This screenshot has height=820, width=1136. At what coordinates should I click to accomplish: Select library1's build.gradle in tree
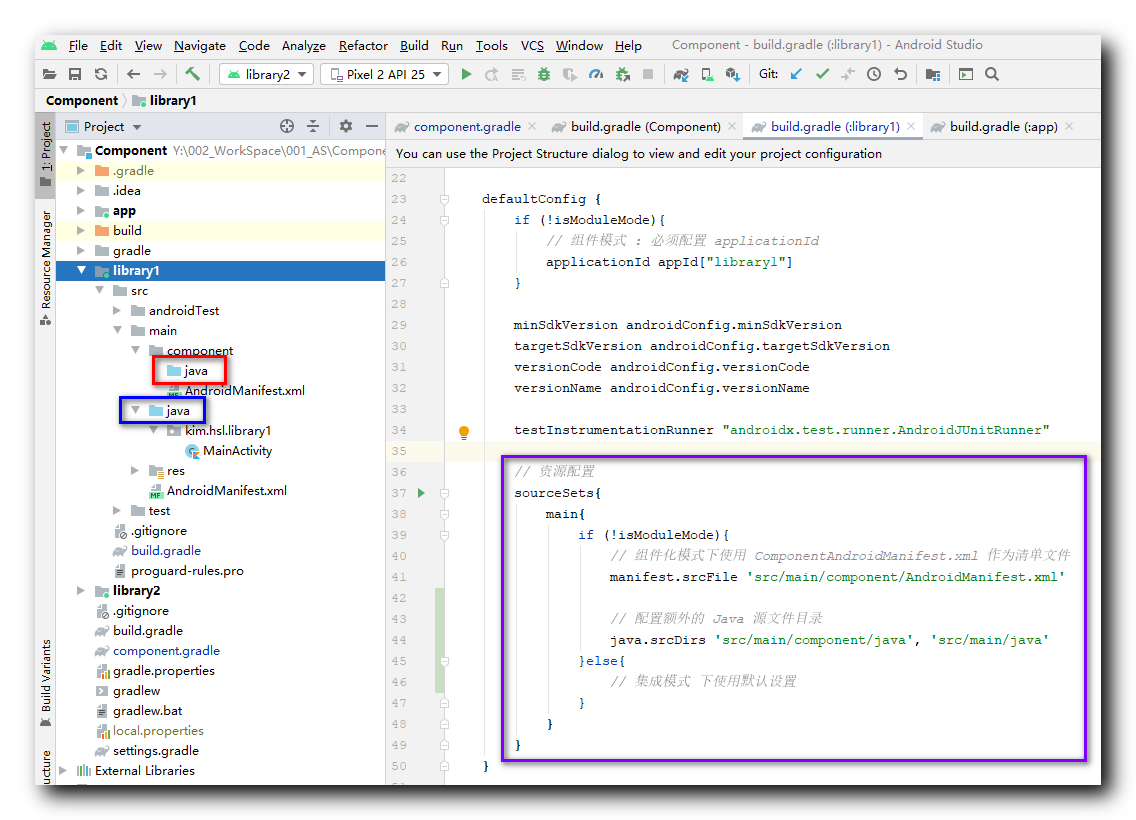tap(166, 551)
